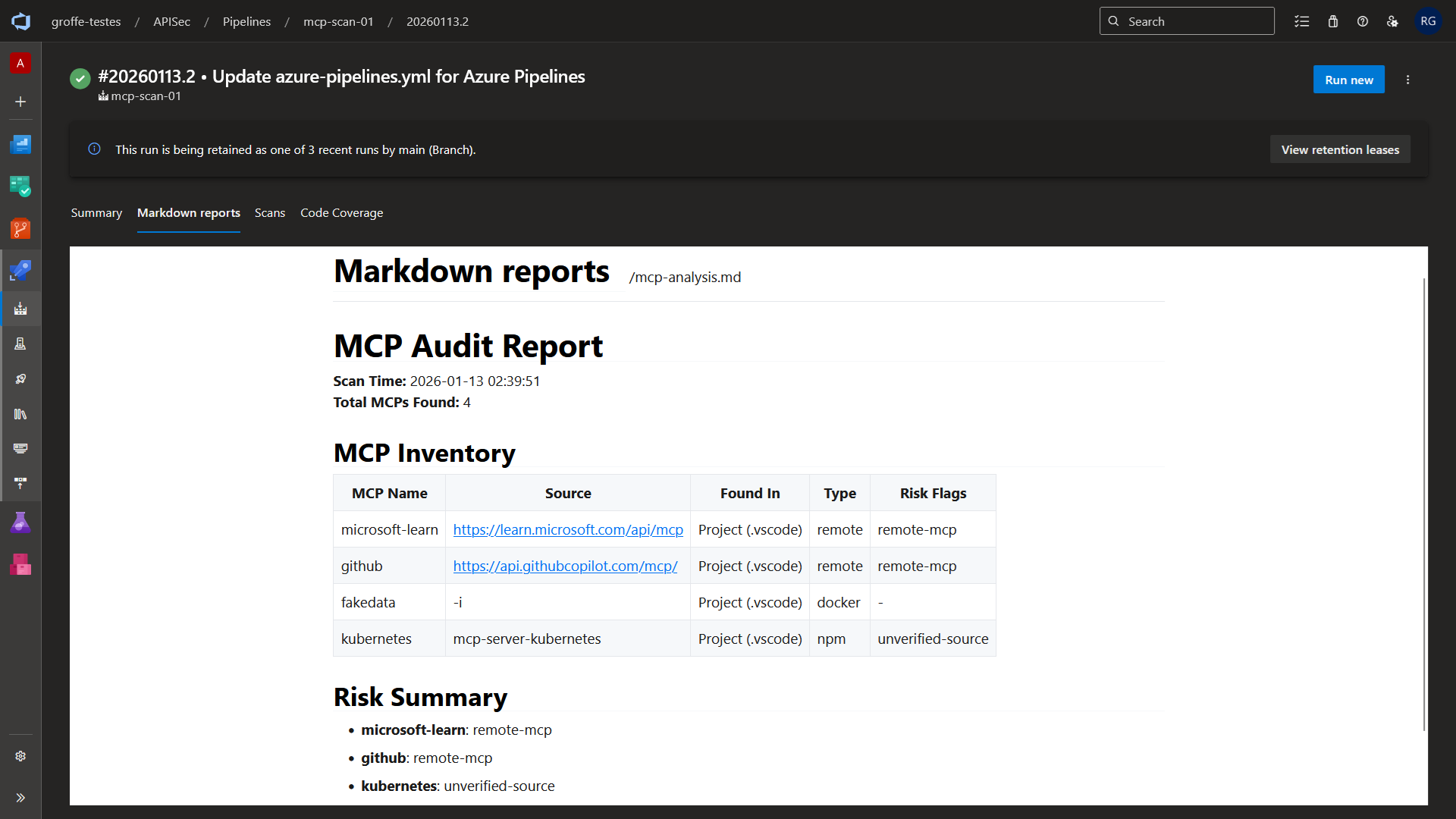Click the 'fakedata' table cell
1456x819 pixels.
pyautogui.click(x=390, y=602)
